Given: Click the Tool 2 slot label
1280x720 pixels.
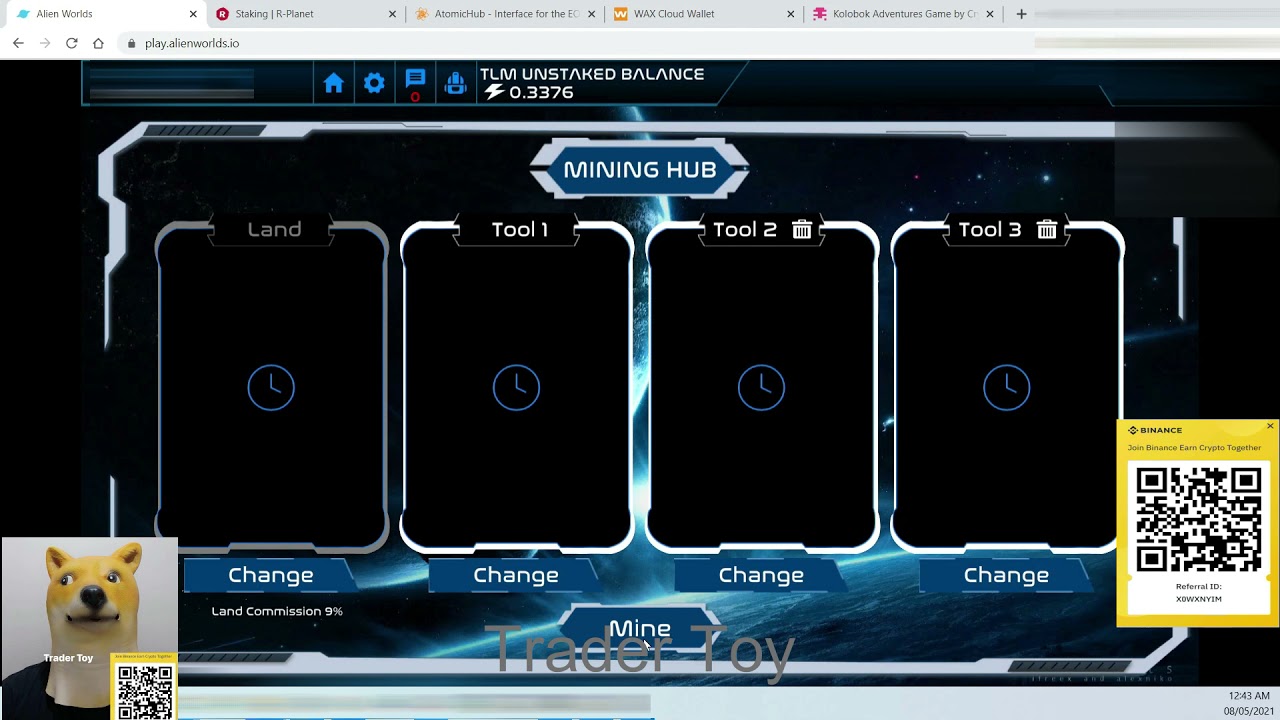Looking at the screenshot, I should click(744, 230).
